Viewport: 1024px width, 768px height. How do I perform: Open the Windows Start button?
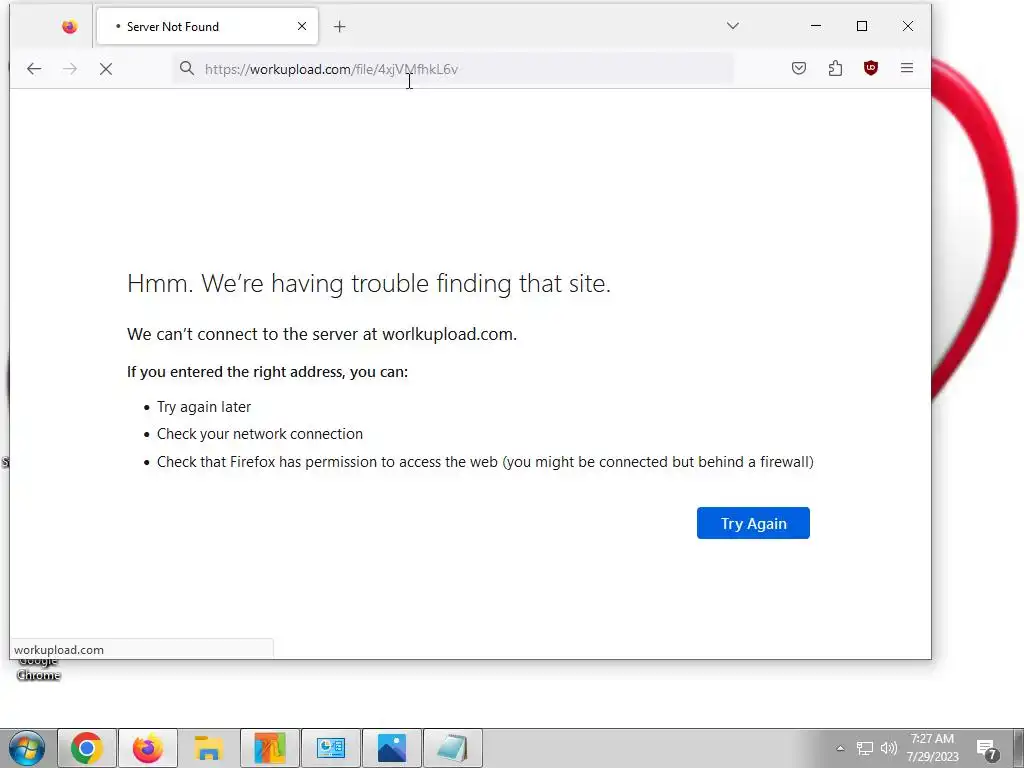[x=27, y=748]
